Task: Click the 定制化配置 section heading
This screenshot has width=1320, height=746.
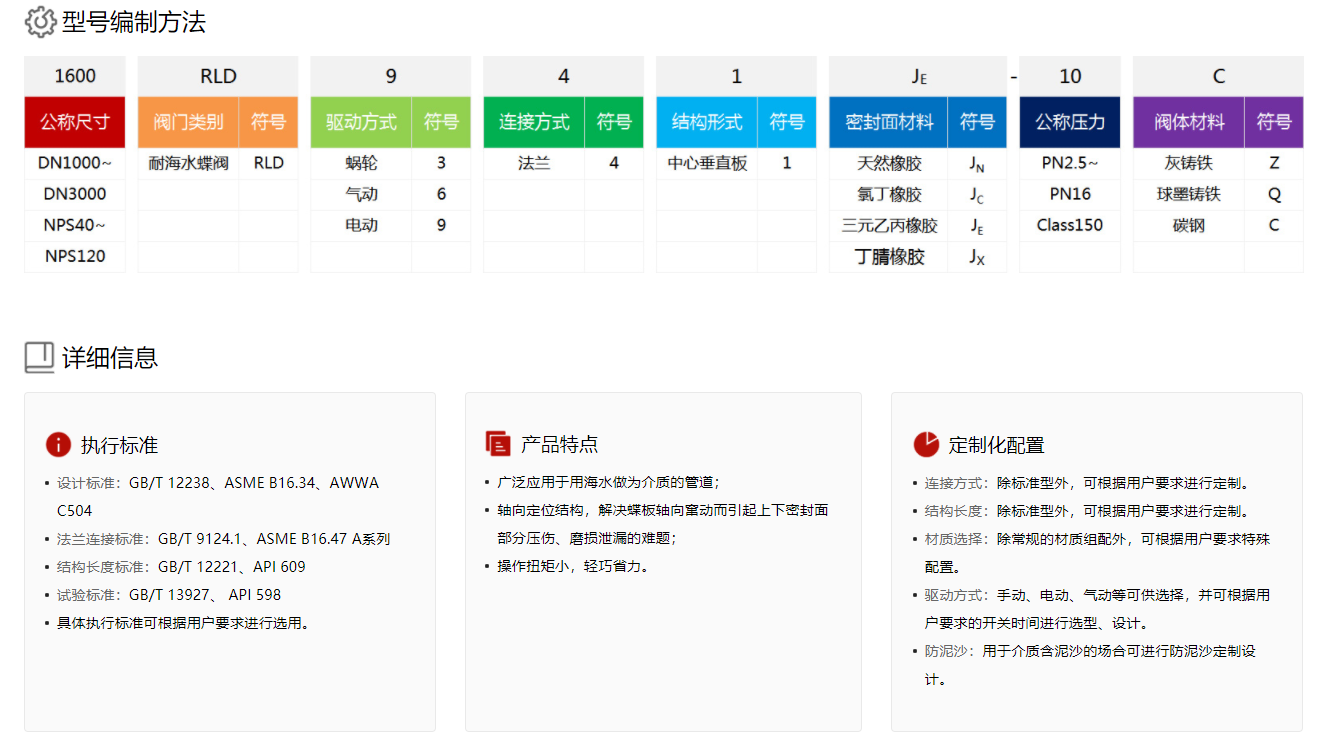Action: (x=996, y=445)
